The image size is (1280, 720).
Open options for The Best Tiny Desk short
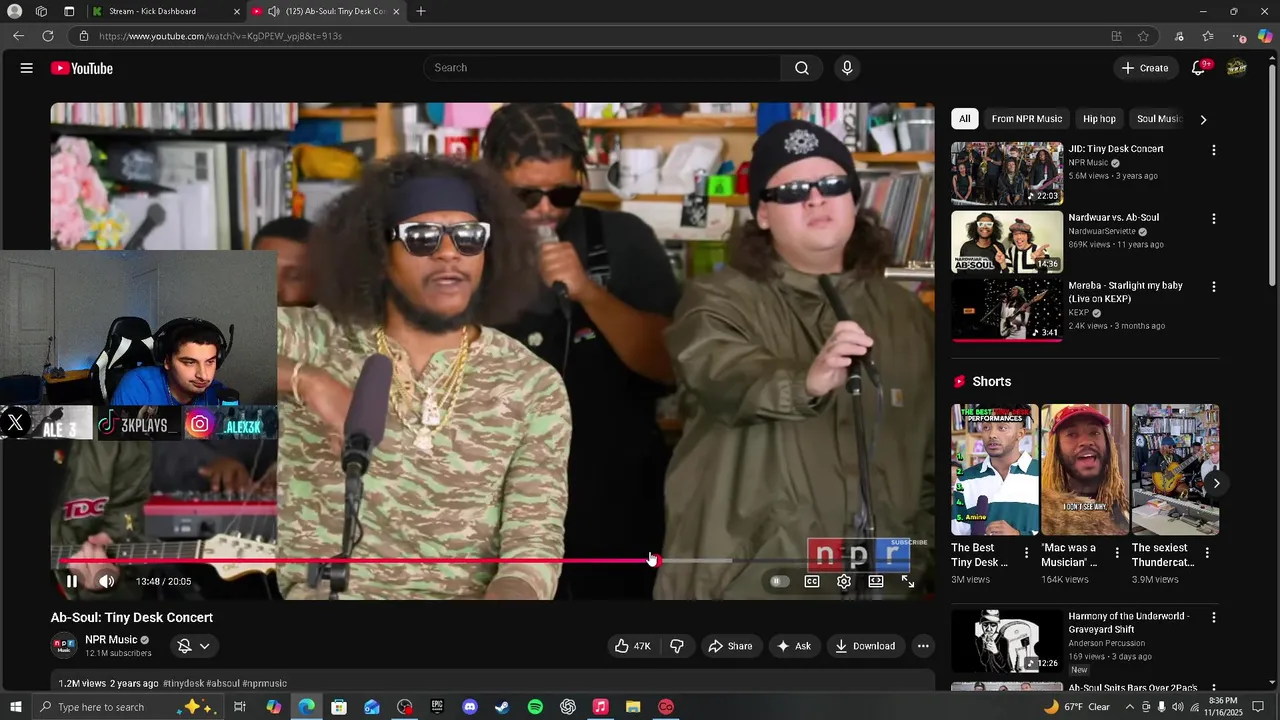1026,553
